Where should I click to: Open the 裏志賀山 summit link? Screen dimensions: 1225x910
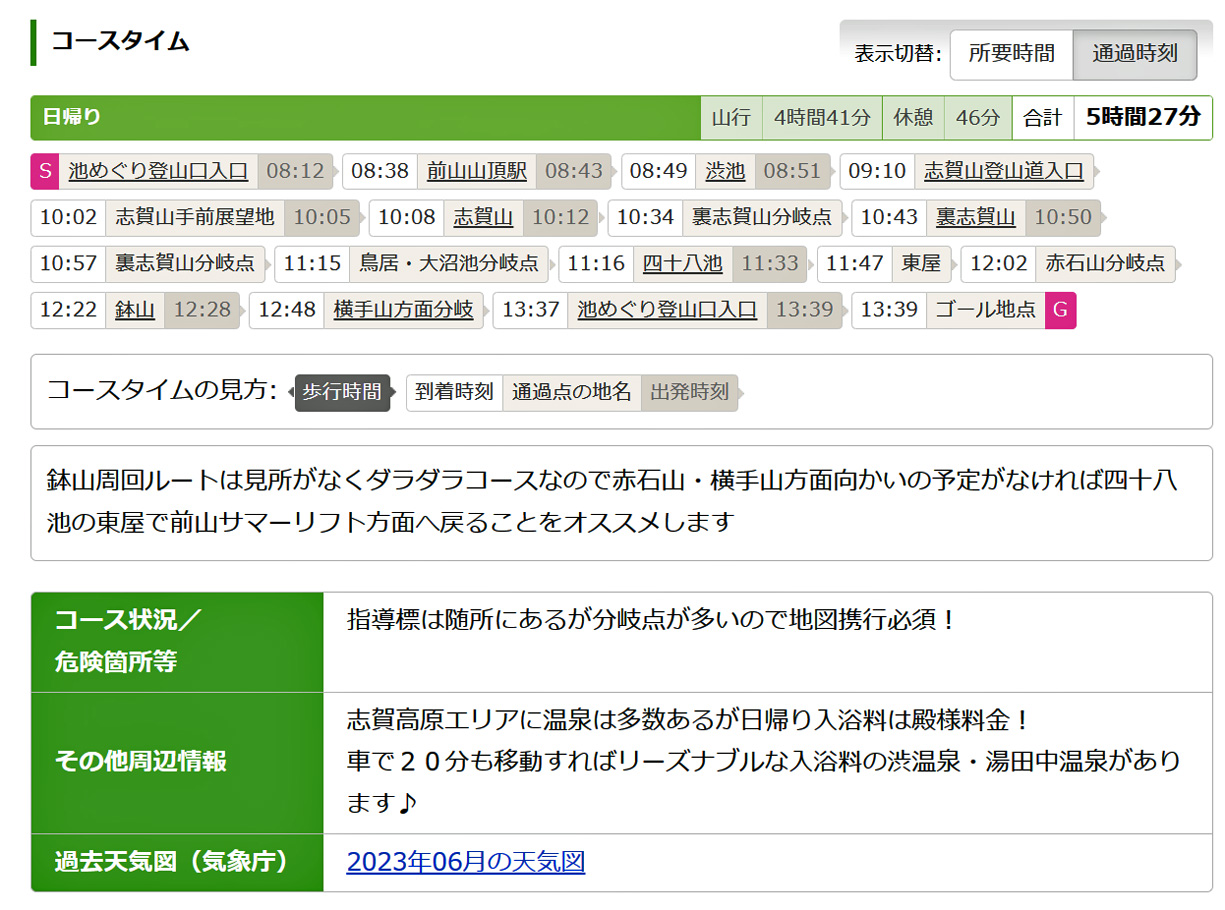(x=975, y=217)
